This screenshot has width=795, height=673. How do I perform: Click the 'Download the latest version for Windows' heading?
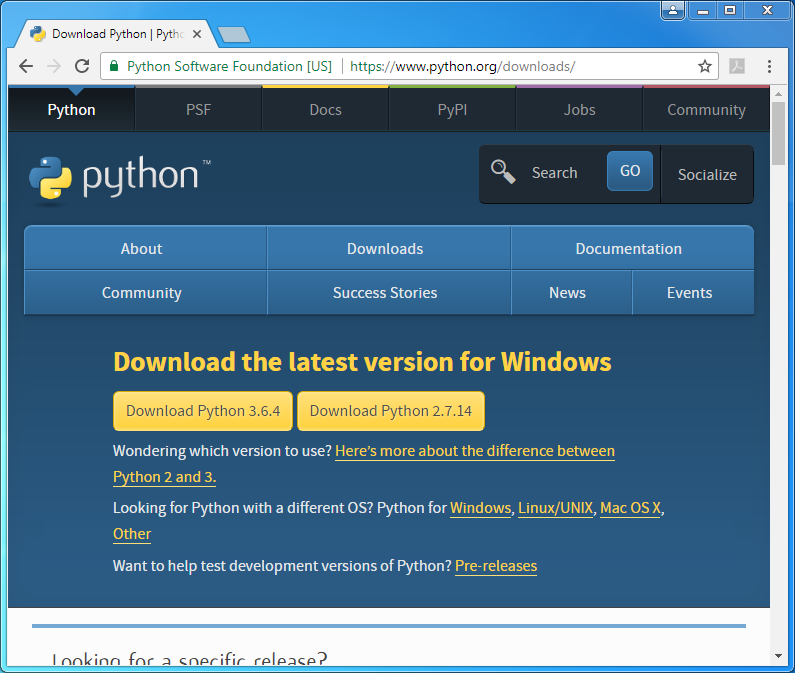[362, 362]
